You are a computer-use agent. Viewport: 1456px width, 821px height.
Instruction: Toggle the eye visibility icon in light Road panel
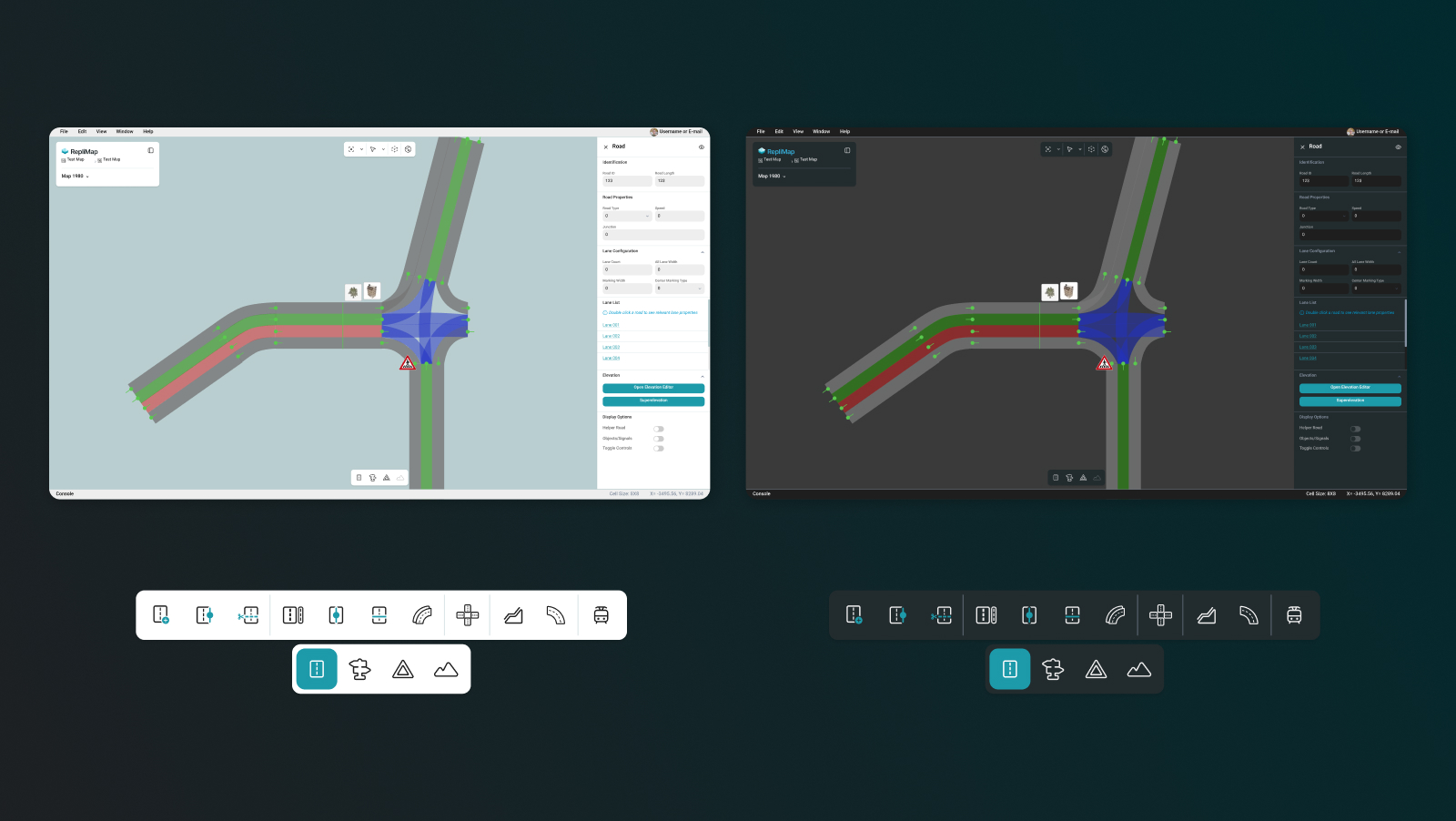(702, 147)
